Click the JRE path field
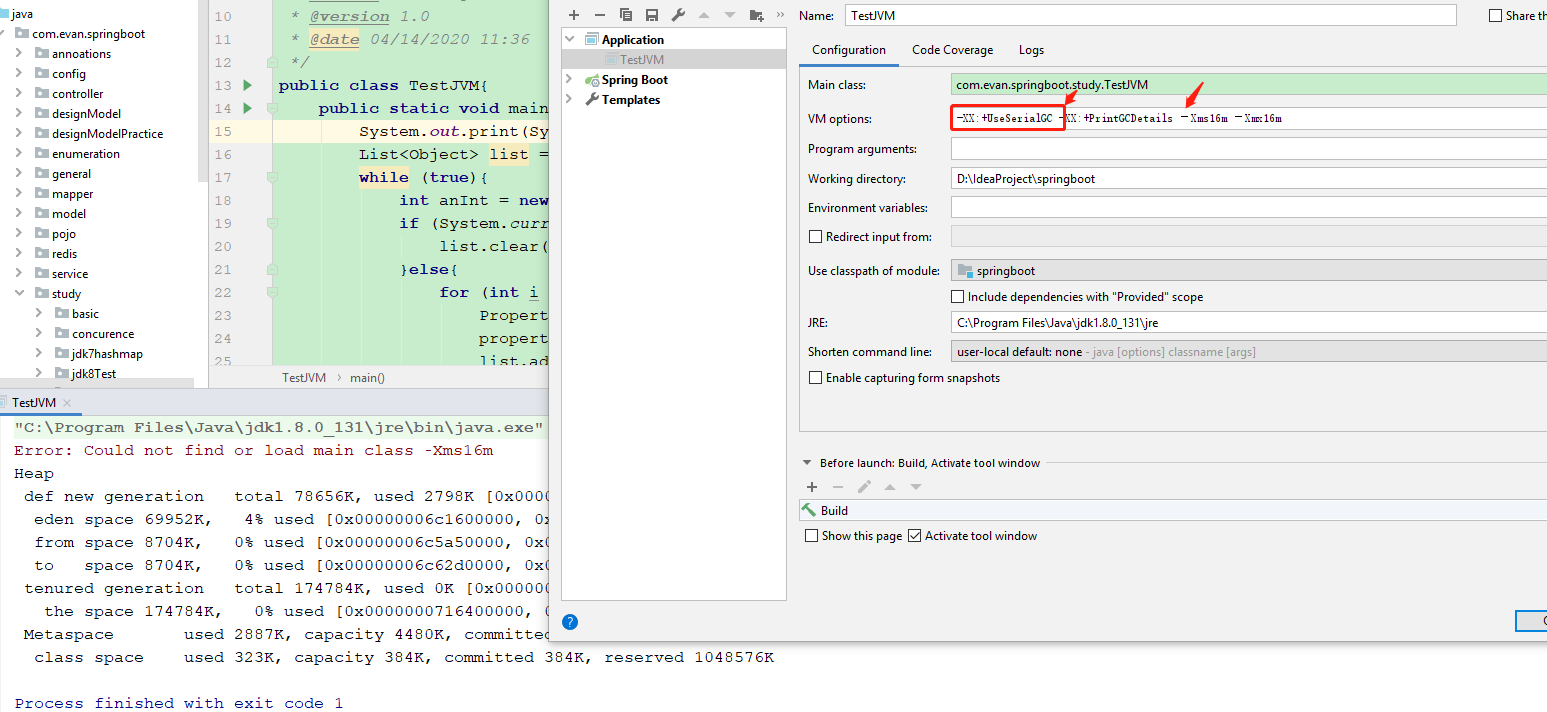The image size is (1547, 712). click(x=1249, y=323)
